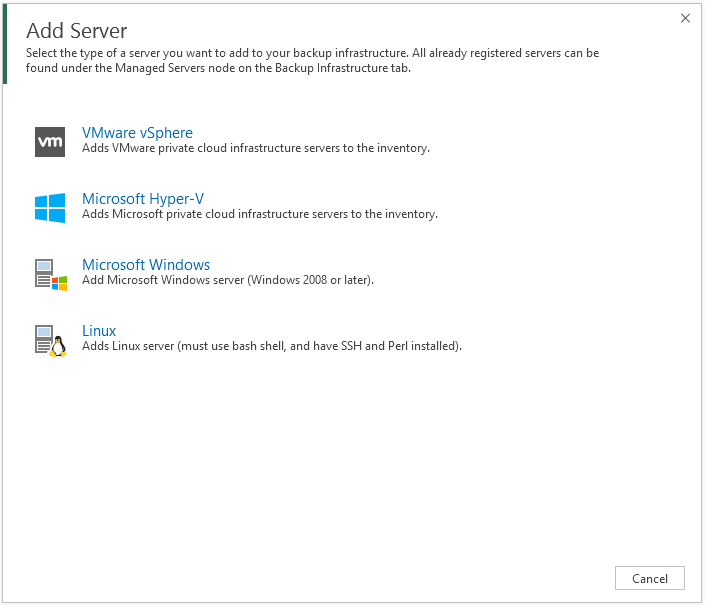Click the green accent bar beside header
This screenshot has width=706, height=608.
(5, 44)
